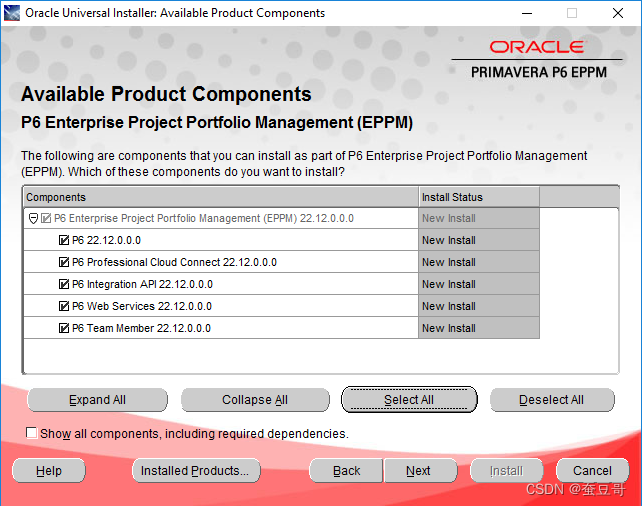Select the P6 Web Services 22.12.0.0.0 row text

142,306
